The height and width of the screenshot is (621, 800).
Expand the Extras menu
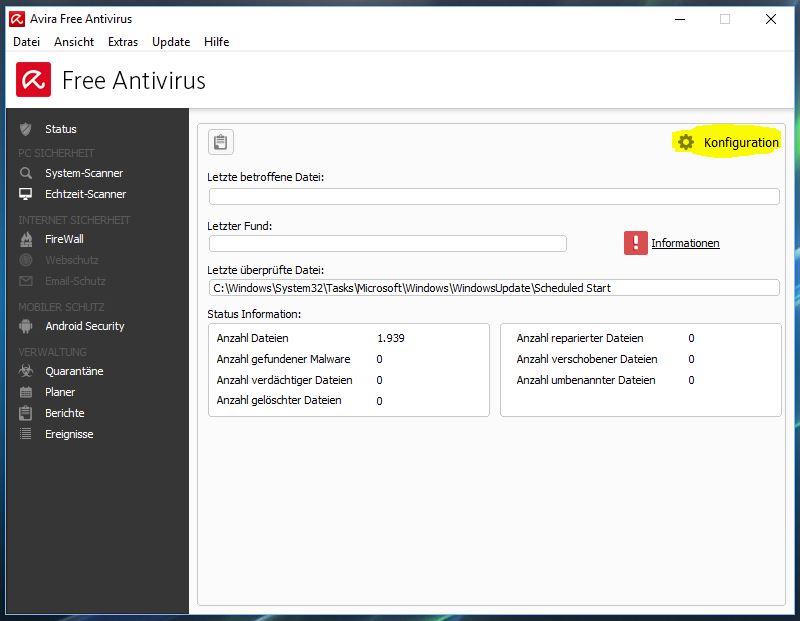pos(123,42)
